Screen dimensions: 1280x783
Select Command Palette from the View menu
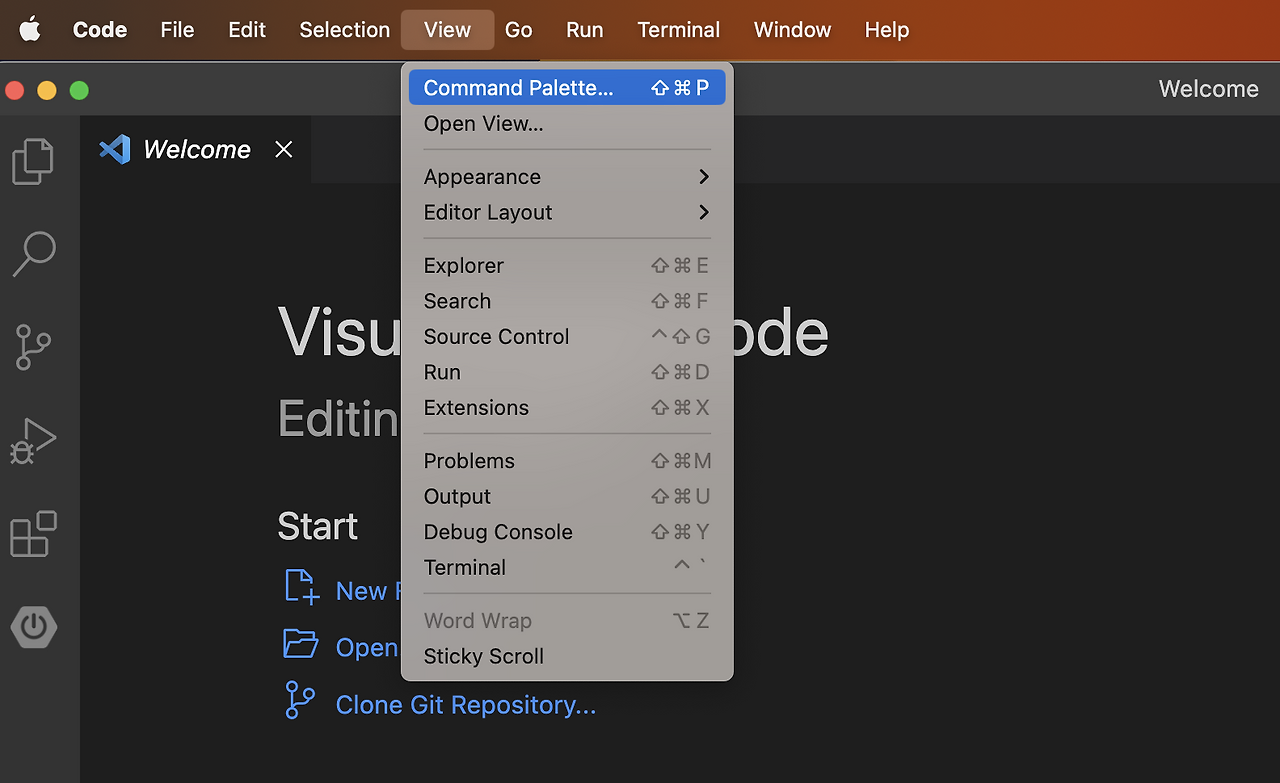(x=519, y=87)
